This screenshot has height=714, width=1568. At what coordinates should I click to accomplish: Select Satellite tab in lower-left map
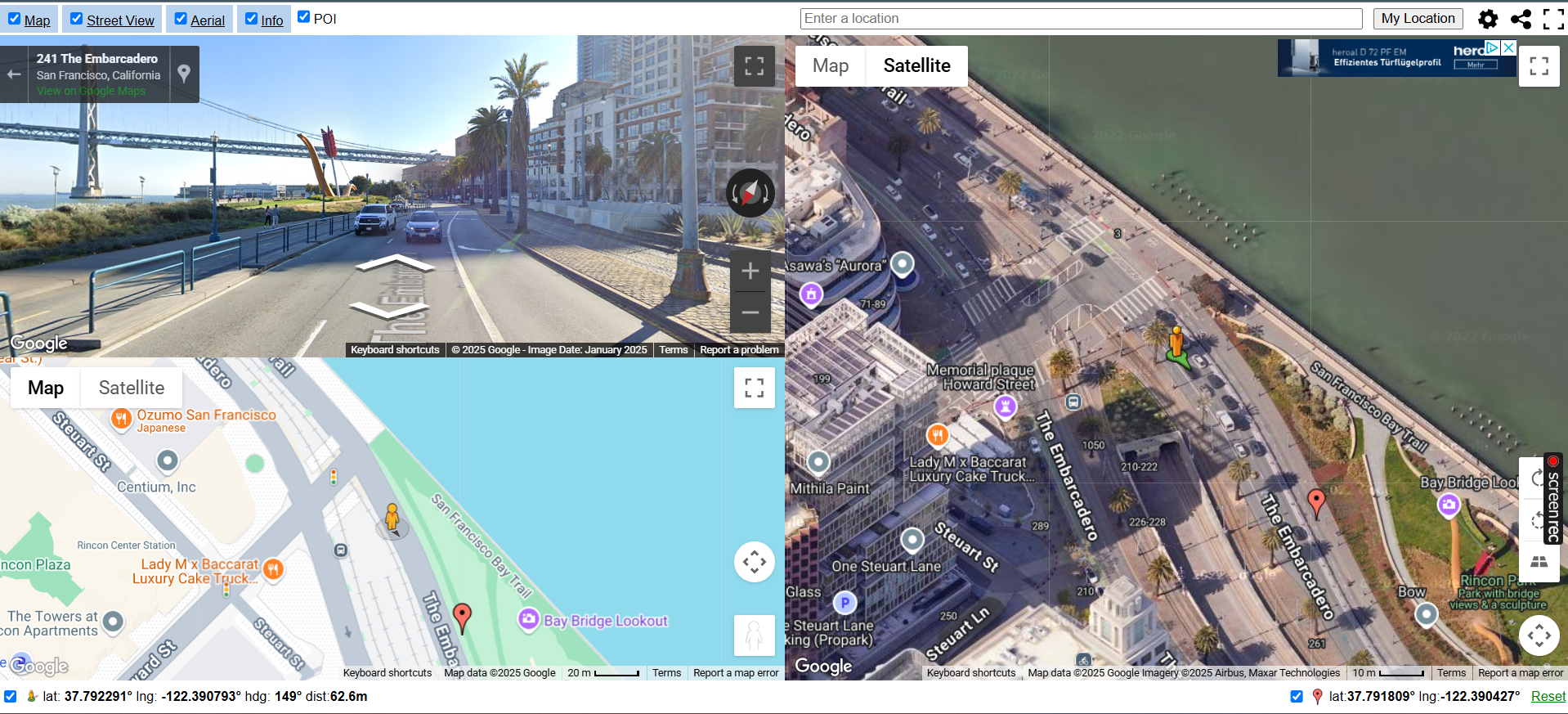click(132, 388)
